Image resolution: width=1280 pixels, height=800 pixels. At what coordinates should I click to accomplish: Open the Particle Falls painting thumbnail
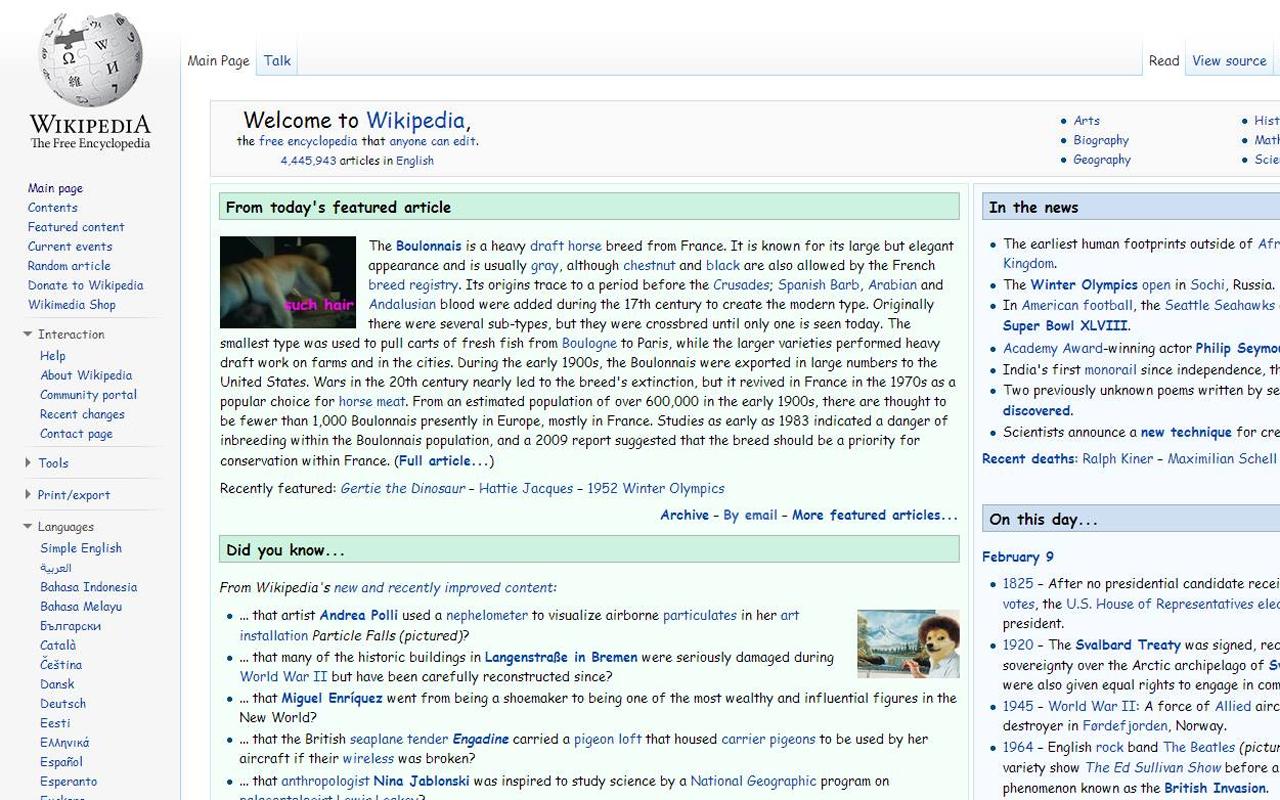click(x=908, y=644)
